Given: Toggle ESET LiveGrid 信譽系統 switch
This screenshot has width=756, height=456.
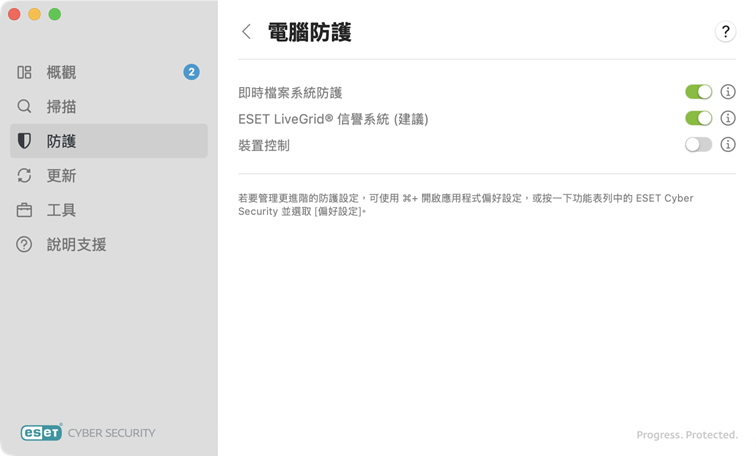Looking at the screenshot, I should [x=698, y=118].
